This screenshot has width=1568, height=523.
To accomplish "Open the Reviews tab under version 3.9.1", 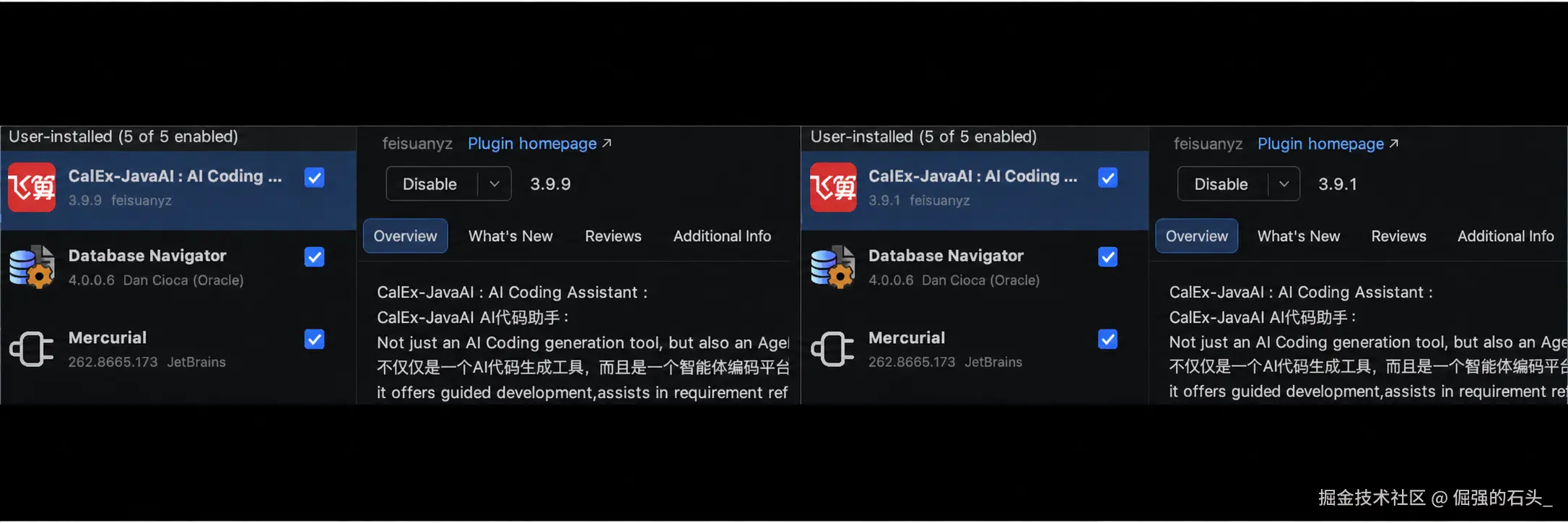I will 1398,236.
